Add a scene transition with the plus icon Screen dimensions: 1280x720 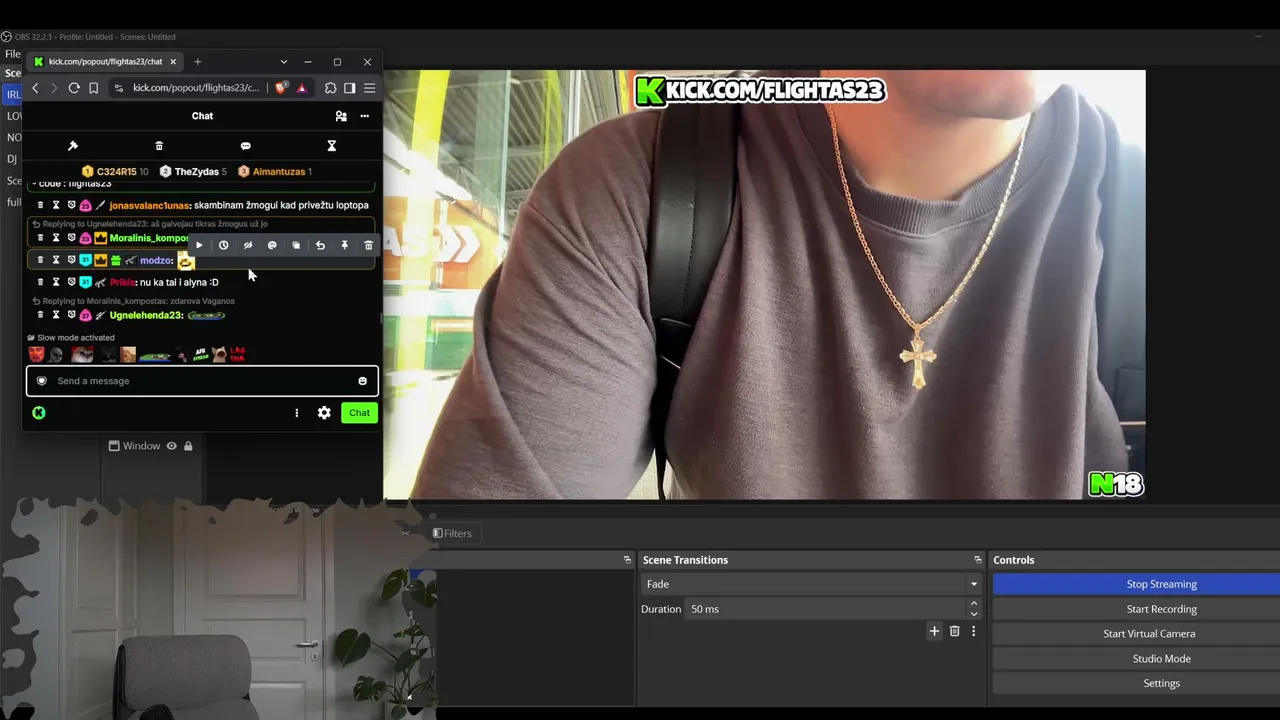click(x=934, y=631)
